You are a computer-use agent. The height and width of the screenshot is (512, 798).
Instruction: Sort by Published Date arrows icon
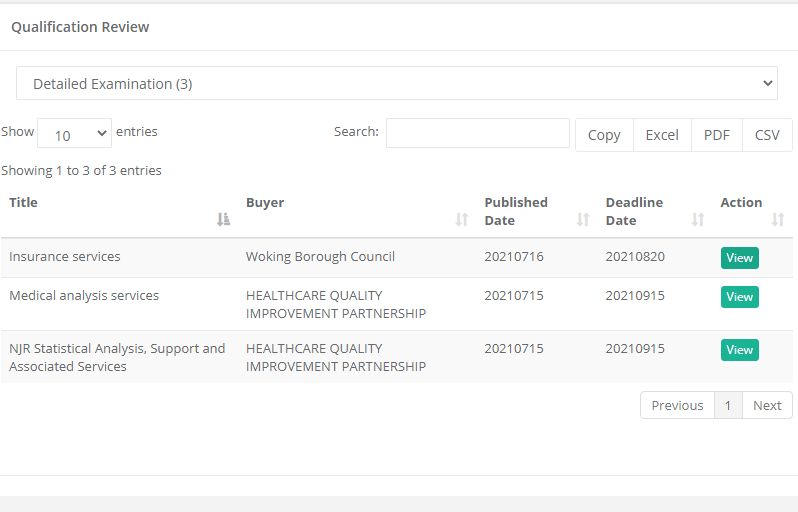[x=583, y=219]
